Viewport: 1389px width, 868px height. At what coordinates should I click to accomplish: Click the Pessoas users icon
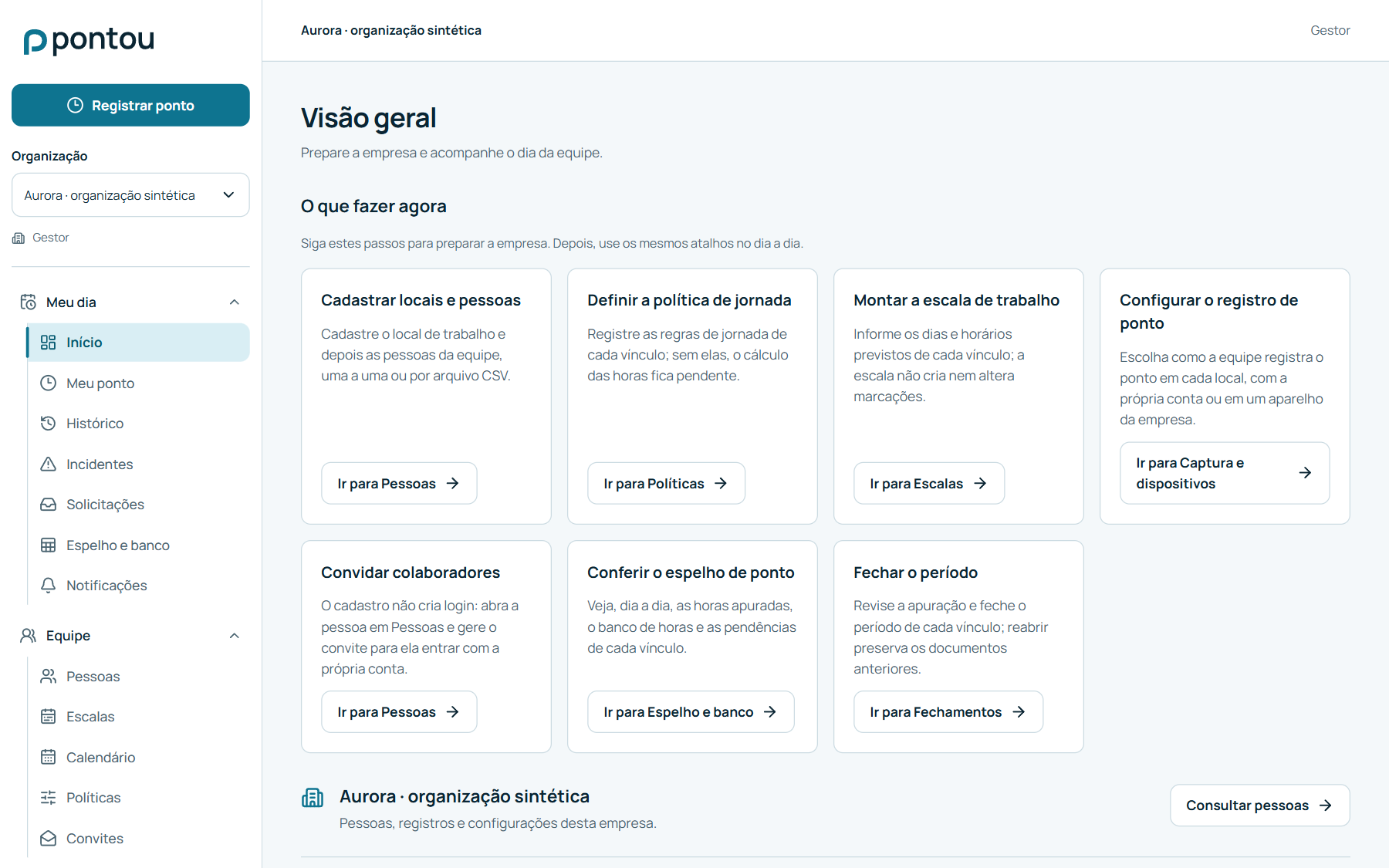point(48,676)
